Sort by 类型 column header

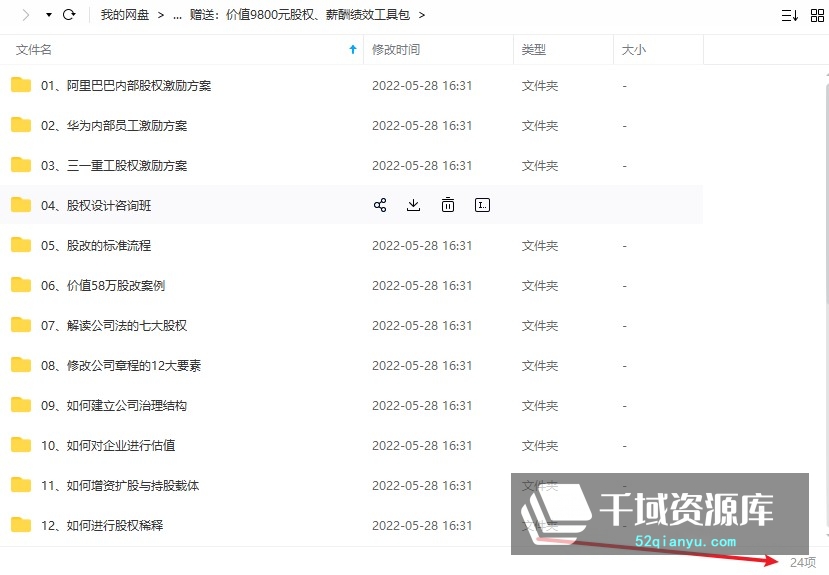coord(533,50)
